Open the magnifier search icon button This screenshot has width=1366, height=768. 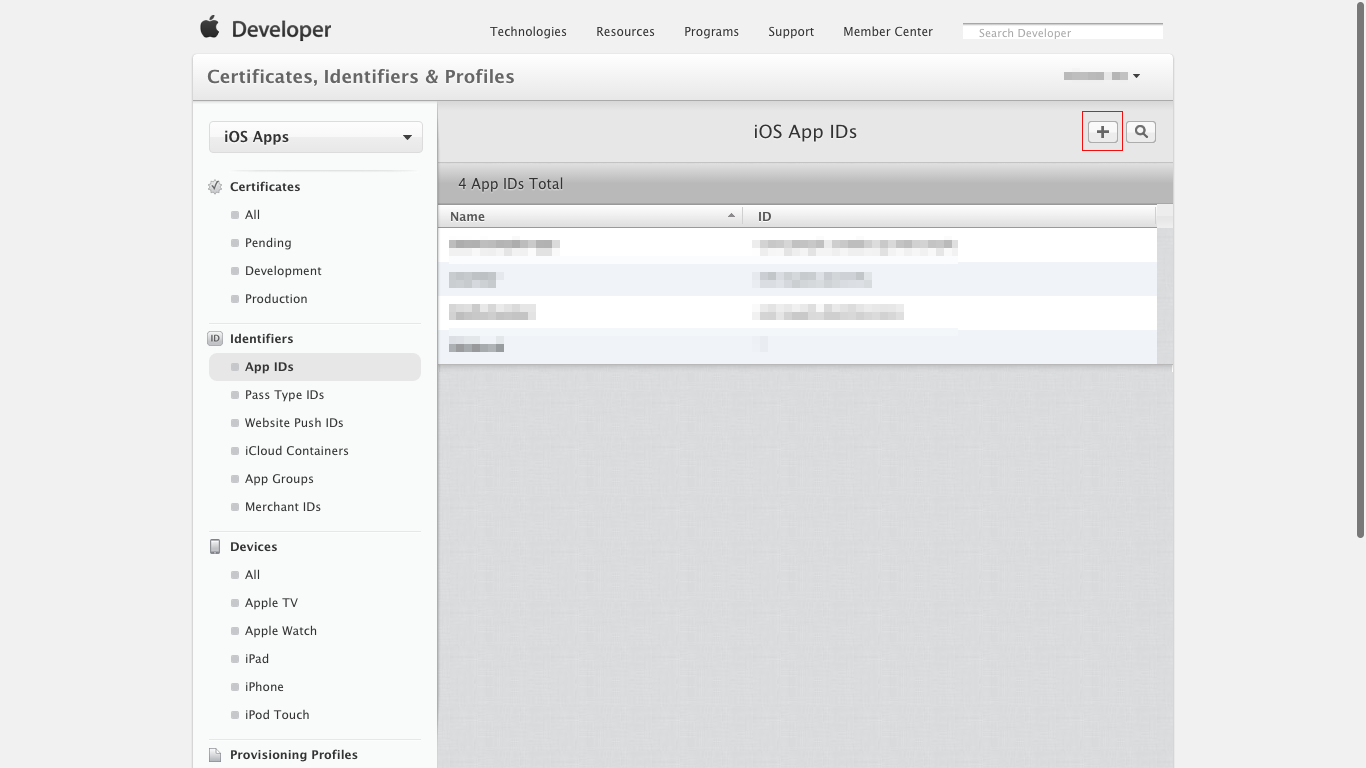click(x=1141, y=132)
